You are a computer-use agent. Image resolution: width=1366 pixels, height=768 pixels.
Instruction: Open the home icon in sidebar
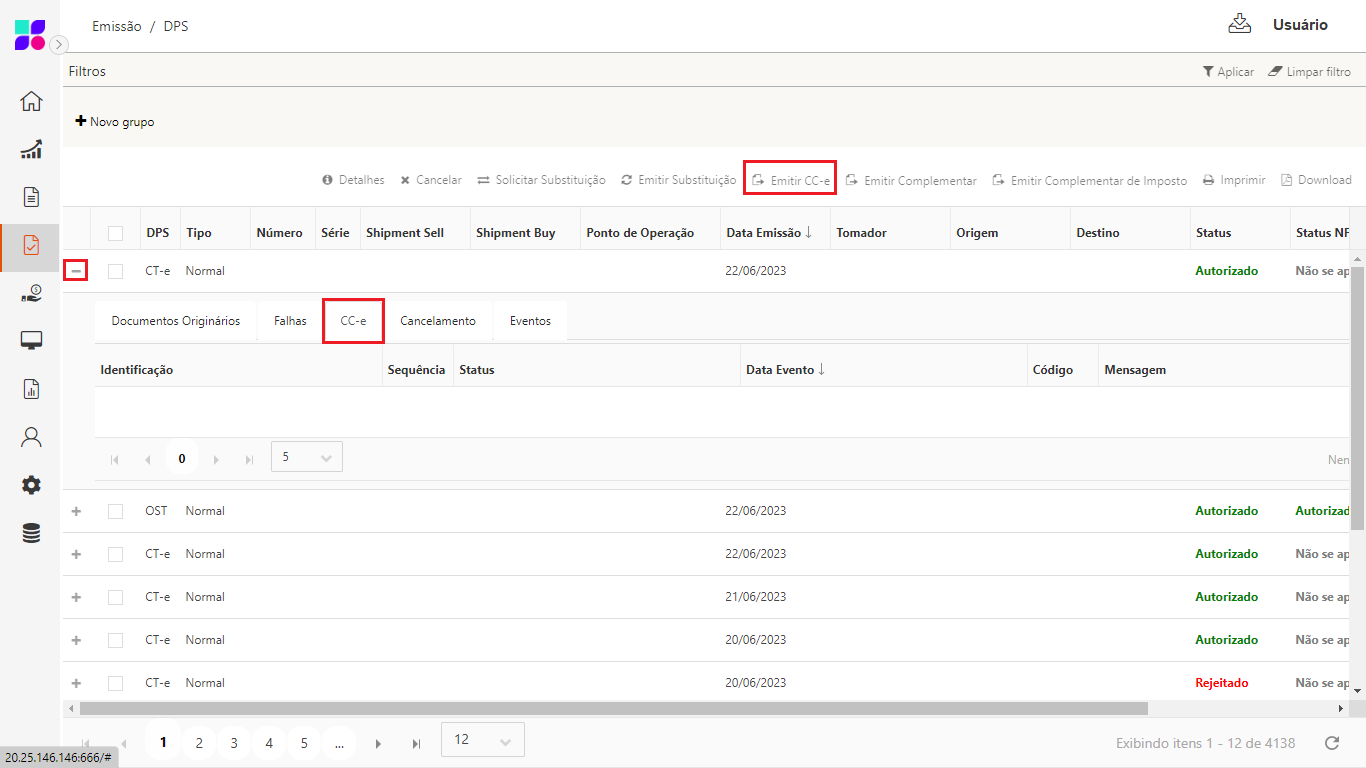[31, 101]
